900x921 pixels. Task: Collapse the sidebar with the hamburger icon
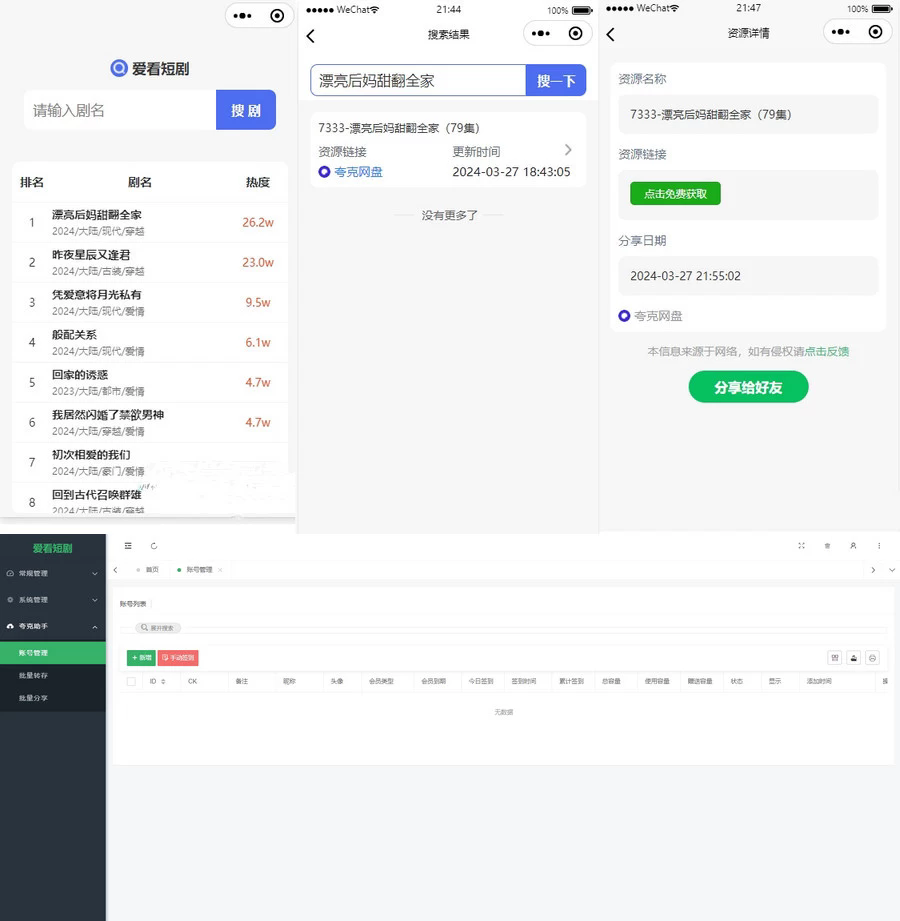point(128,545)
